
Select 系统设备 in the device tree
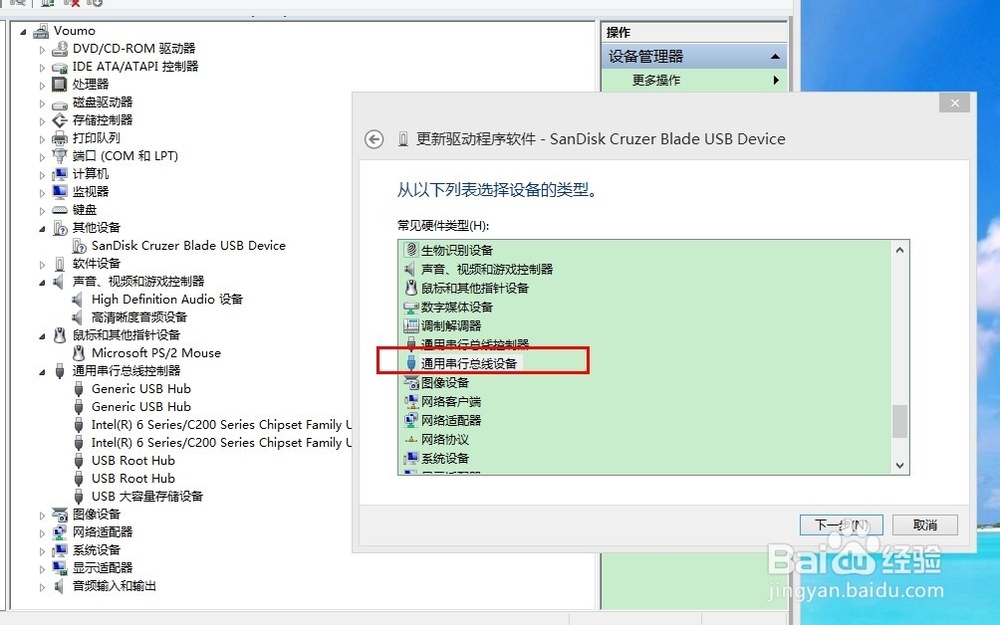coord(96,550)
